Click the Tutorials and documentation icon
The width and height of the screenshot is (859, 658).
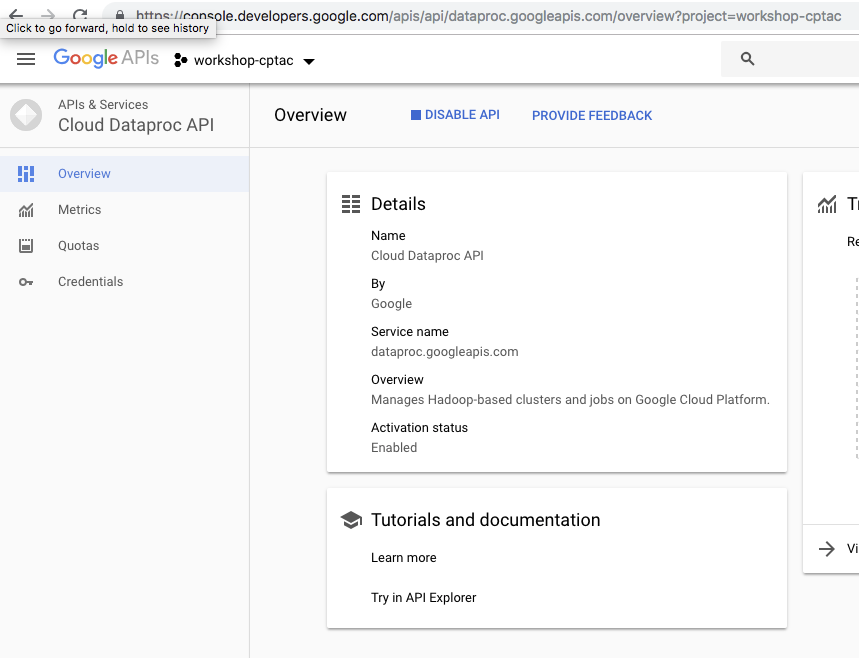pyautogui.click(x=351, y=519)
